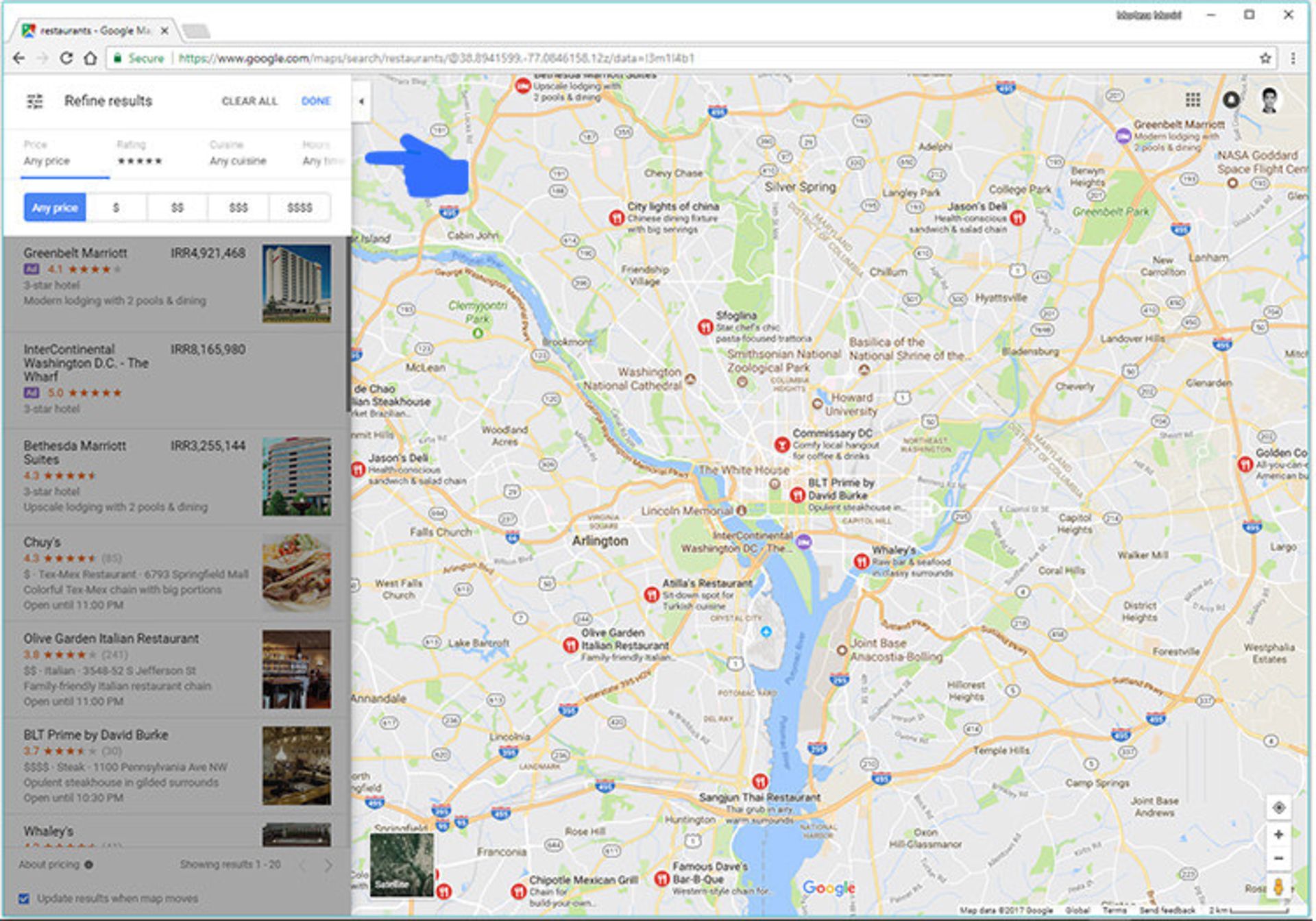The height and width of the screenshot is (921, 1316).
Task: Click Sfoglina restaurant pin
Action: (705, 327)
